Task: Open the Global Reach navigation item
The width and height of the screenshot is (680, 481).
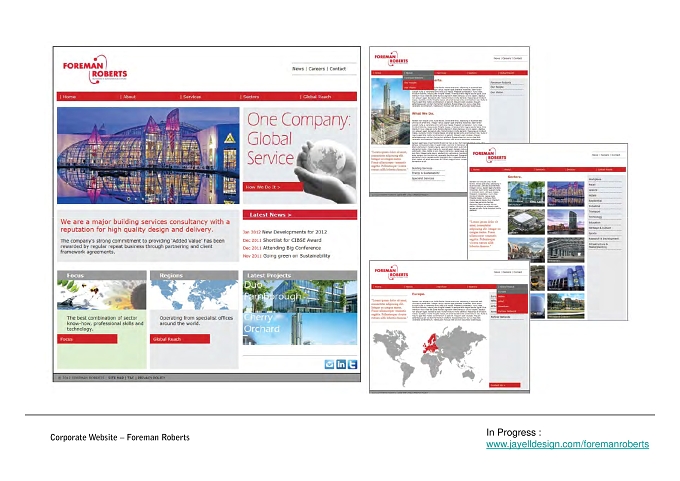Action: [x=316, y=97]
